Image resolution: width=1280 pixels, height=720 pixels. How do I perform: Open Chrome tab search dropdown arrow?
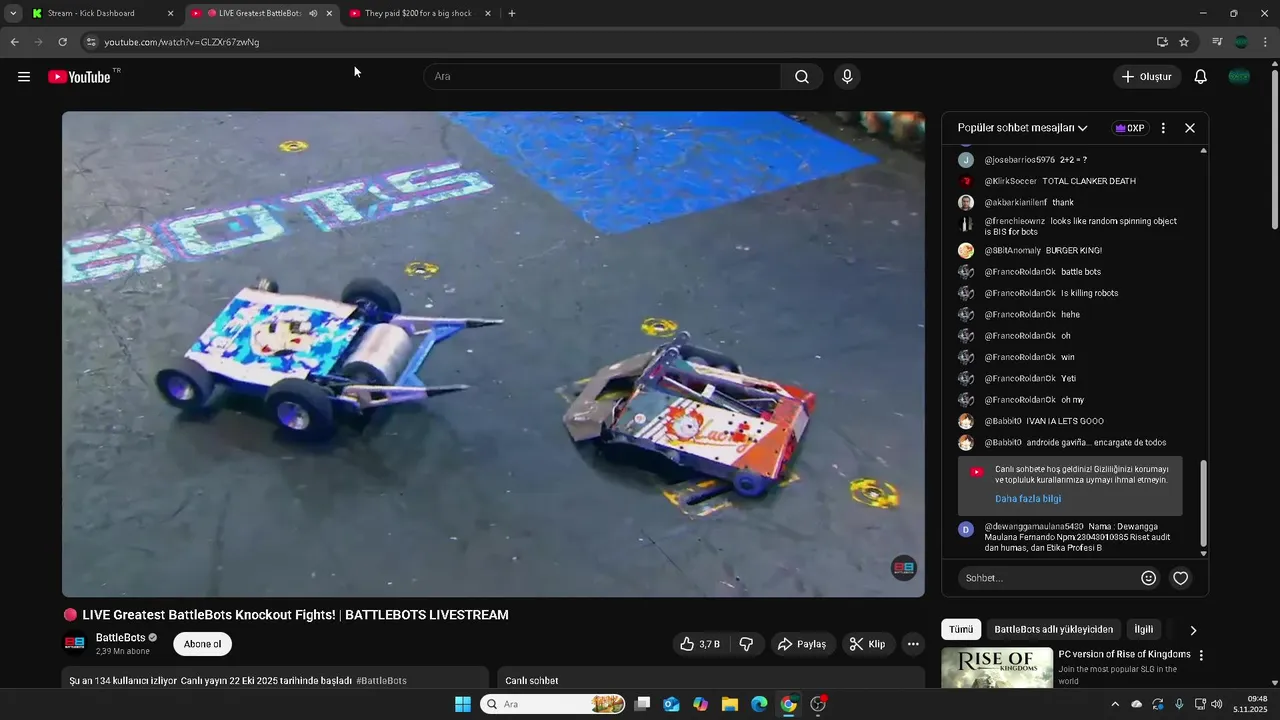pos(13,13)
